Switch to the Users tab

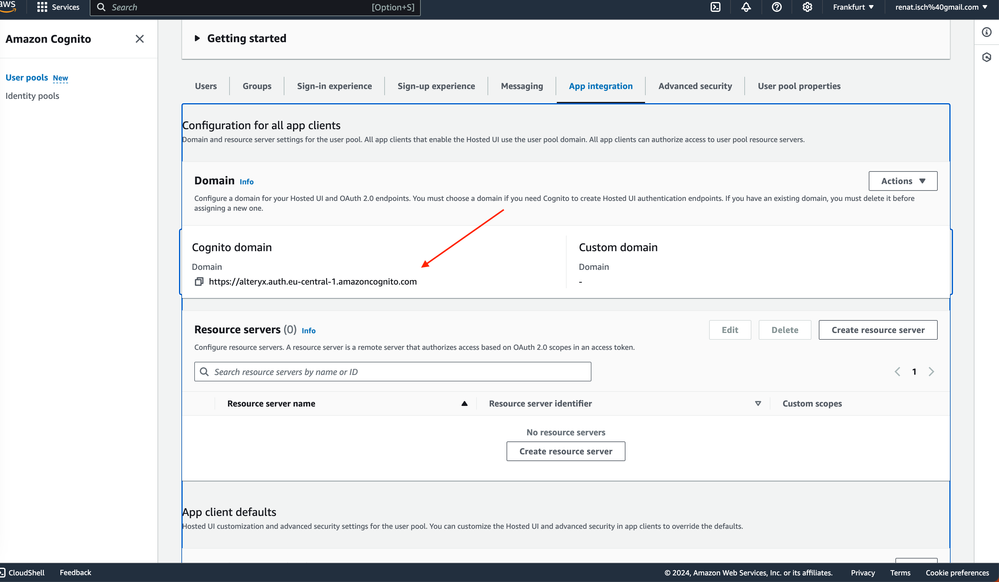[x=206, y=86]
